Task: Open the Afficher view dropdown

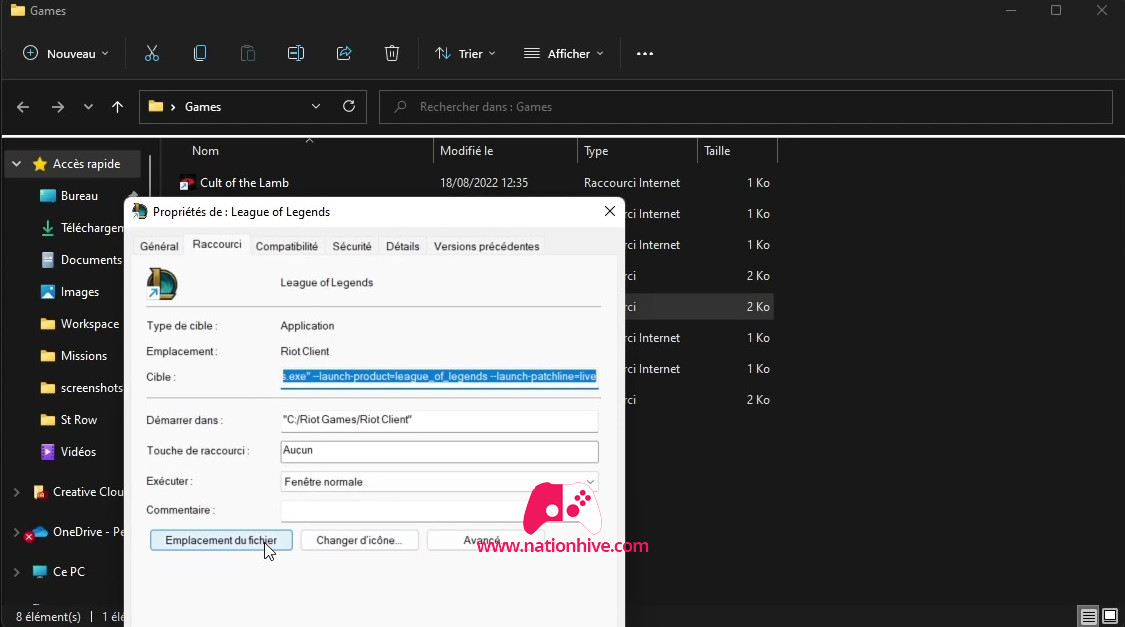Action: (x=564, y=54)
